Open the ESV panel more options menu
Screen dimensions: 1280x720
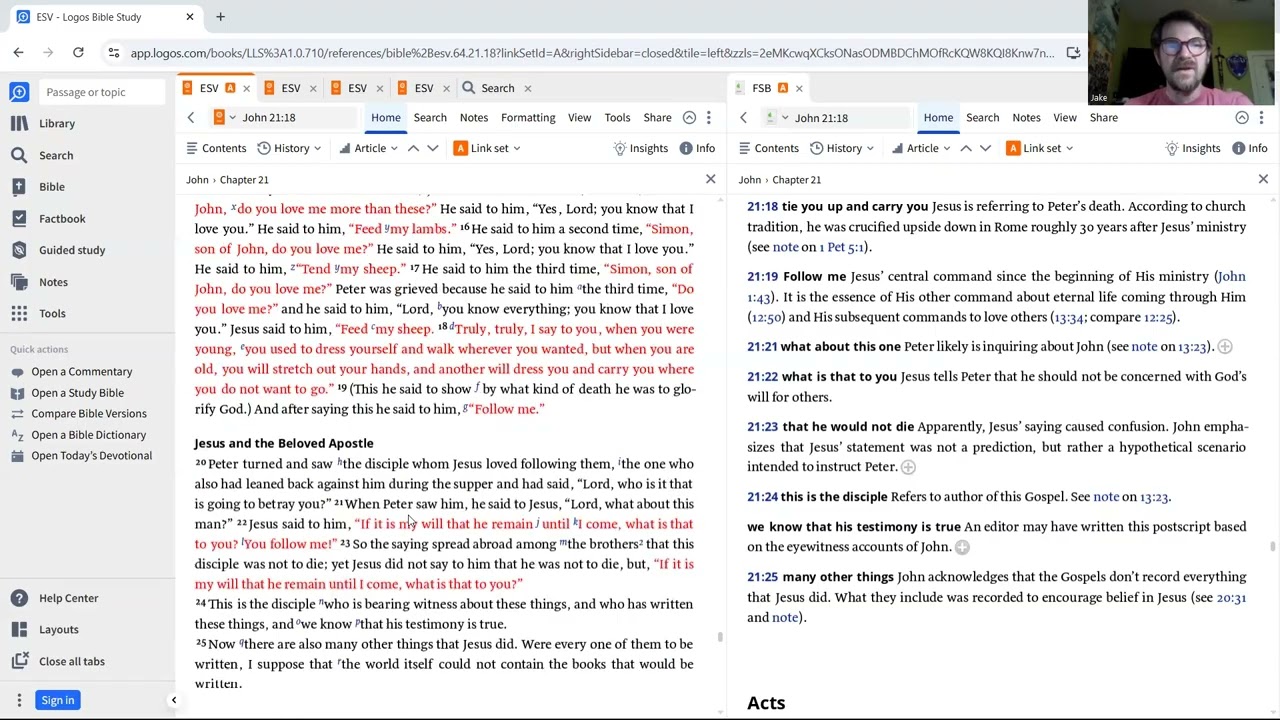[x=709, y=118]
